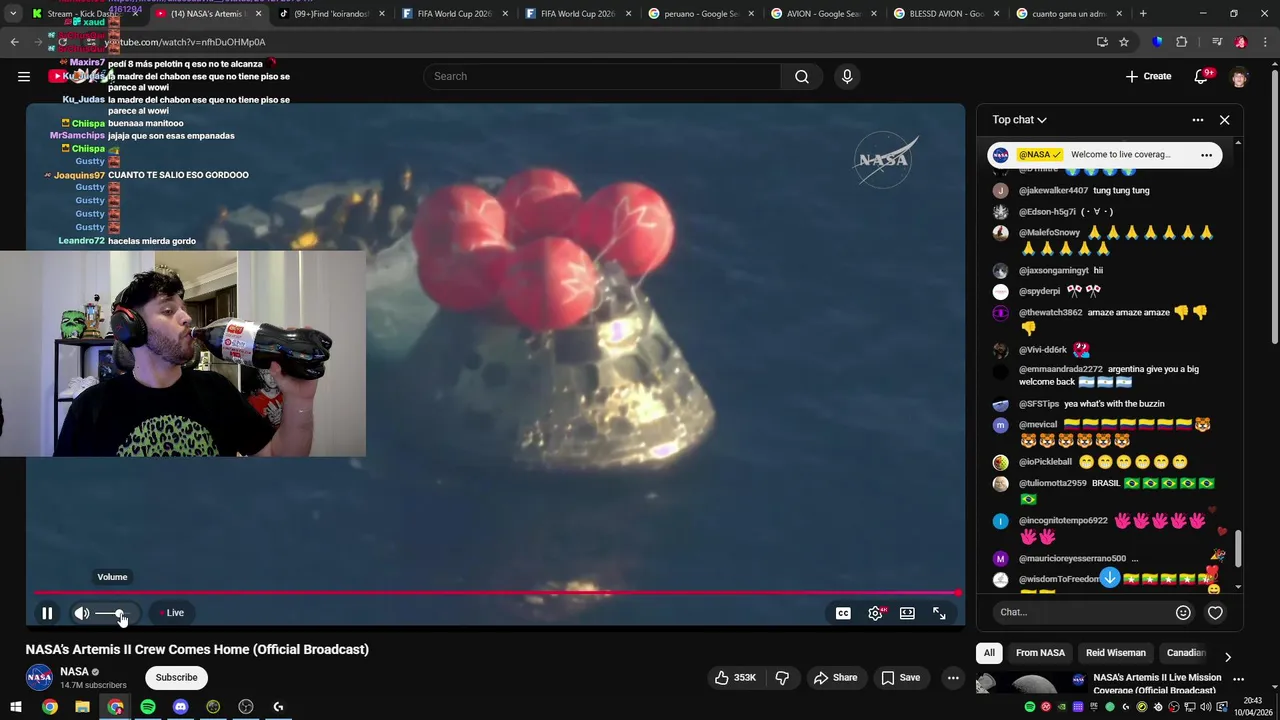Open live chat options menu

pos(1198,120)
